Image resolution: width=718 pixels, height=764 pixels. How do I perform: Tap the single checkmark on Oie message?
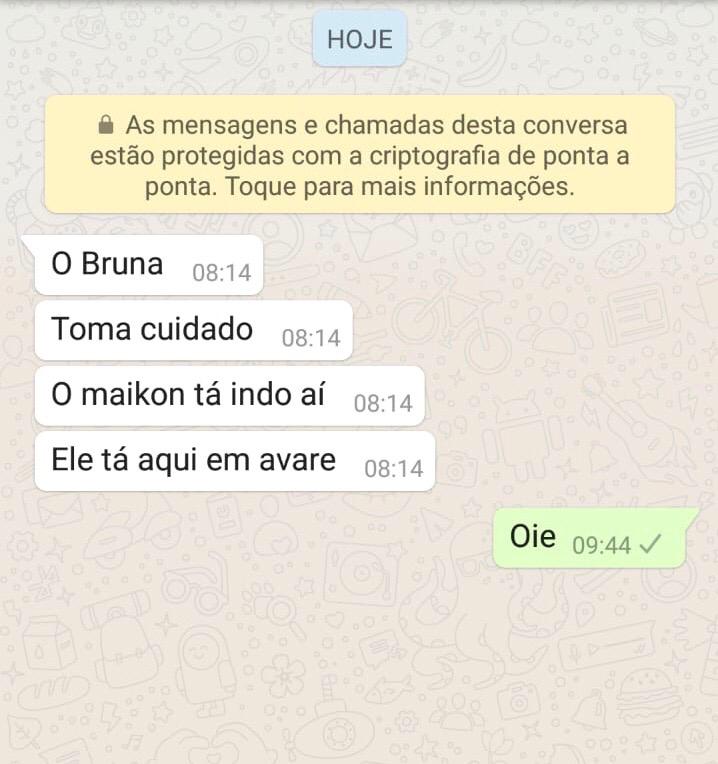coord(650,544)
